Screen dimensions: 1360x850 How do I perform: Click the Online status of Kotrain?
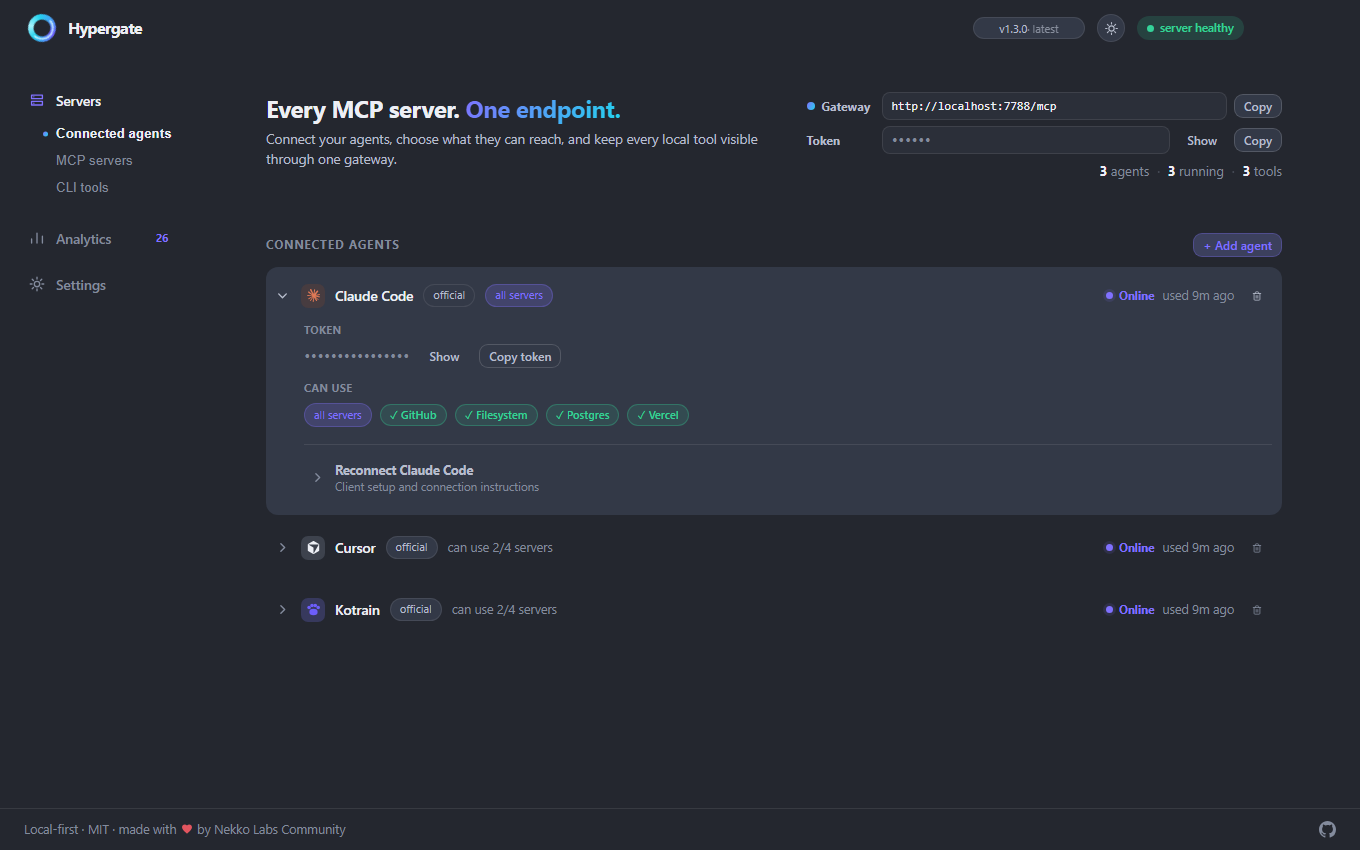1129,610
